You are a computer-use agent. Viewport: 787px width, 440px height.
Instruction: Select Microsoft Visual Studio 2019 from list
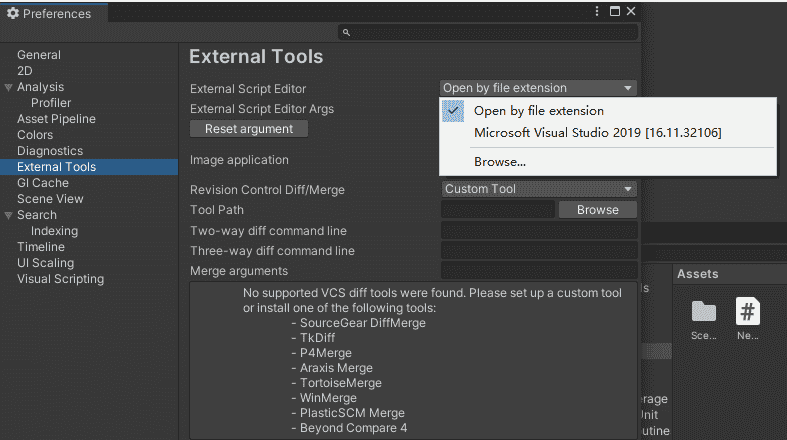point(597,133)
